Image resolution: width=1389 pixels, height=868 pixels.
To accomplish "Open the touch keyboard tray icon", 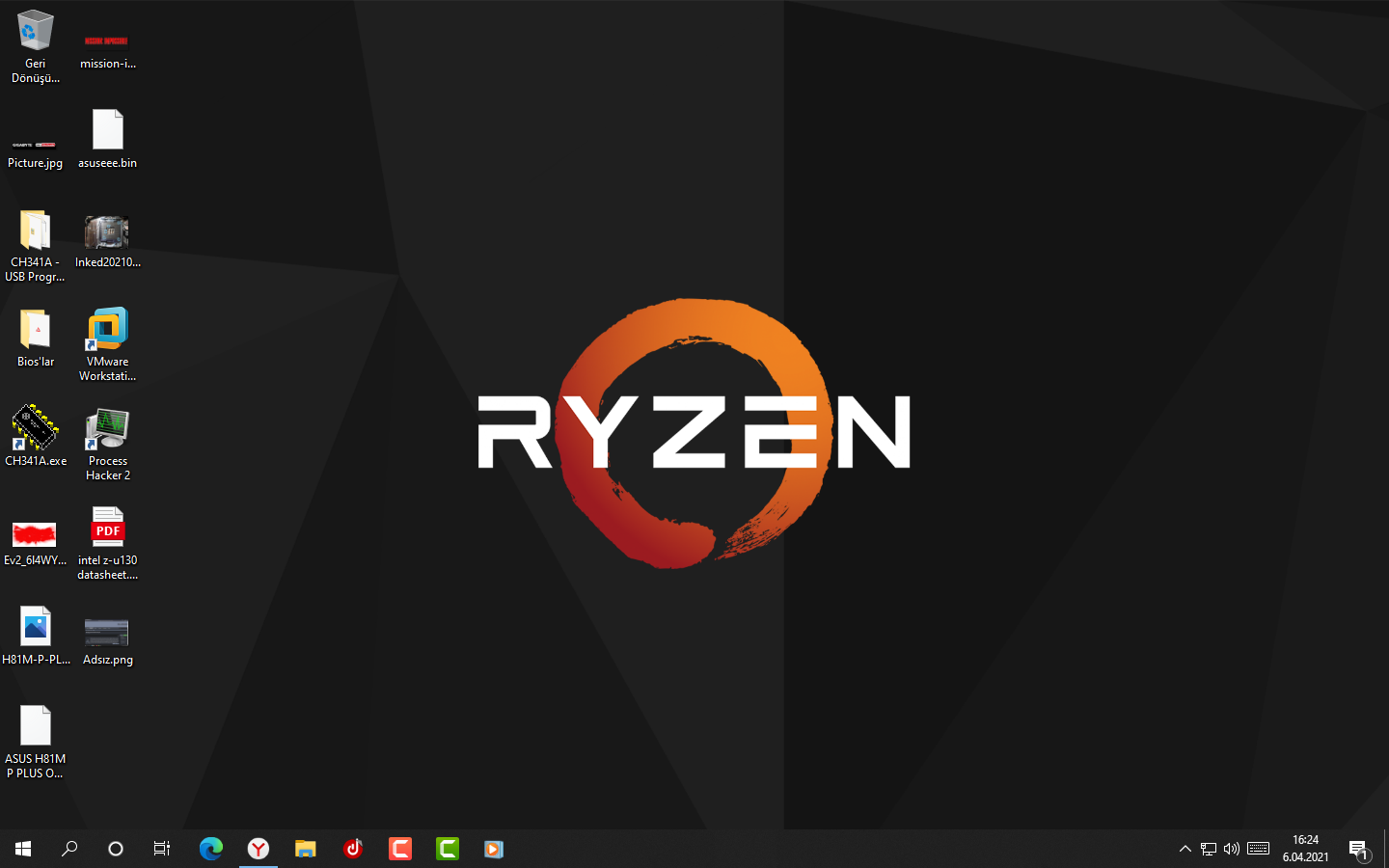I will pyautogui.click(x=1259, y=849).
